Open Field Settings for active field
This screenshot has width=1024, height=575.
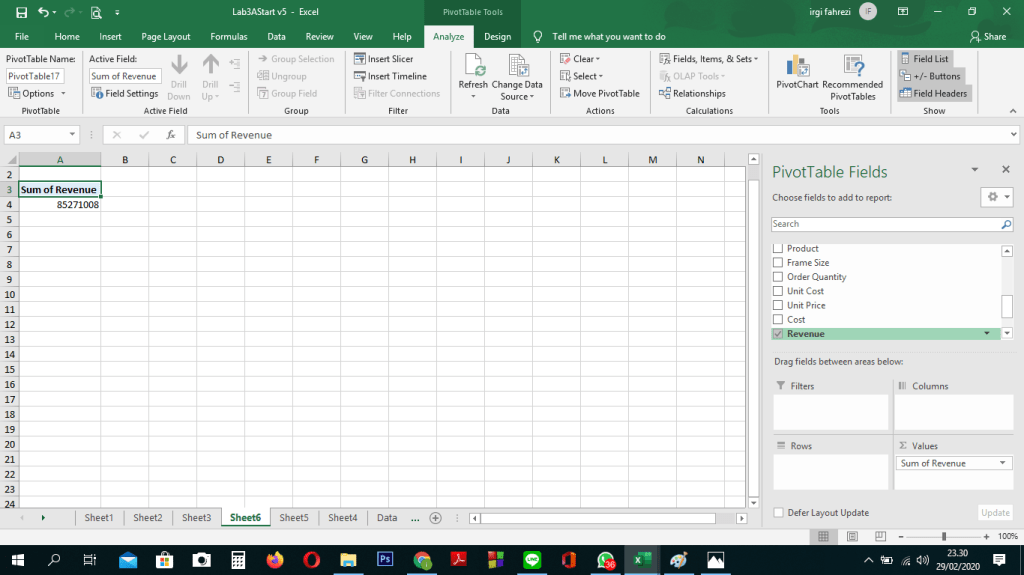tap(125, 93)
